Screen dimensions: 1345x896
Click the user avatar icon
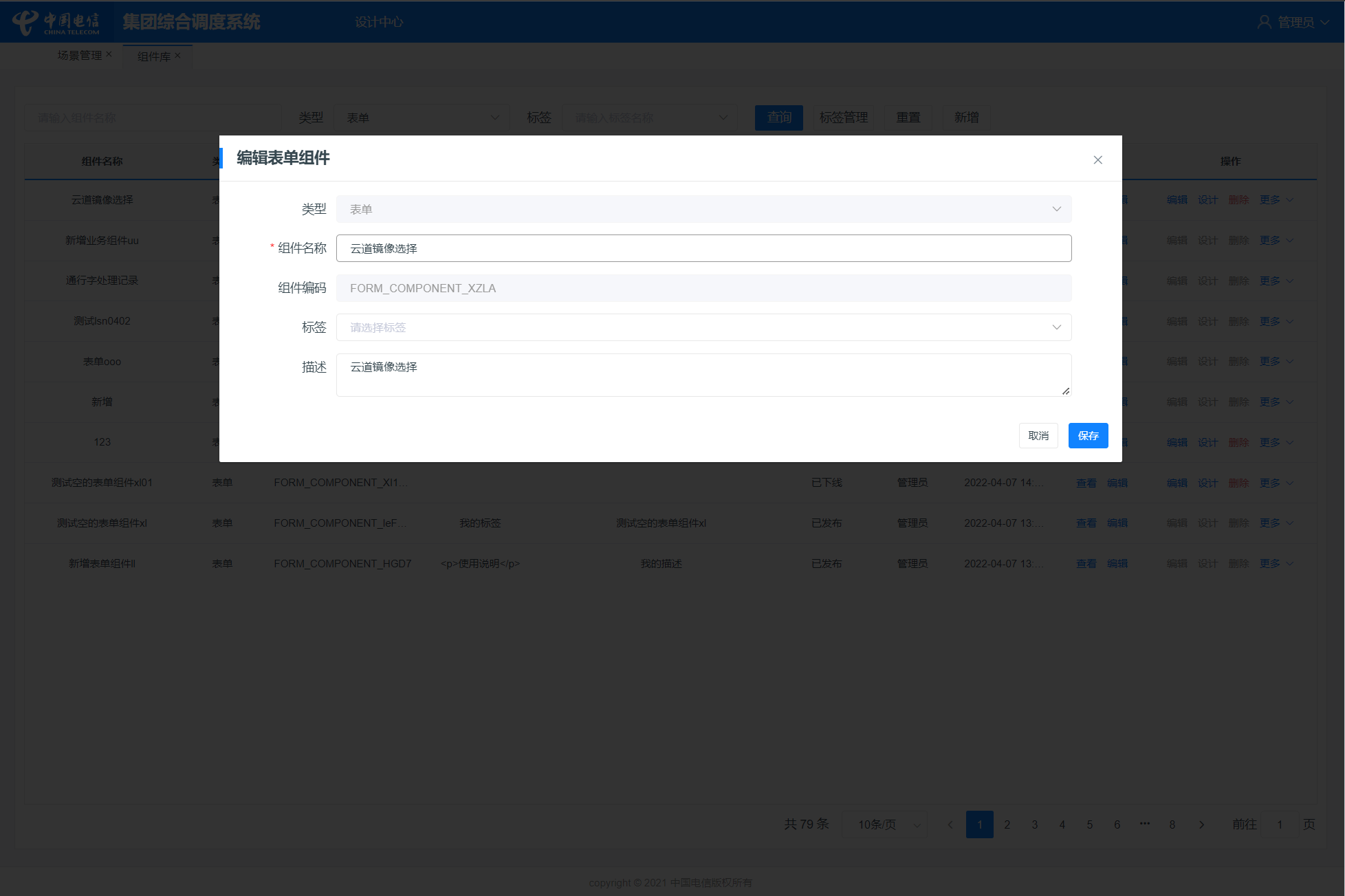point(1264,22)
